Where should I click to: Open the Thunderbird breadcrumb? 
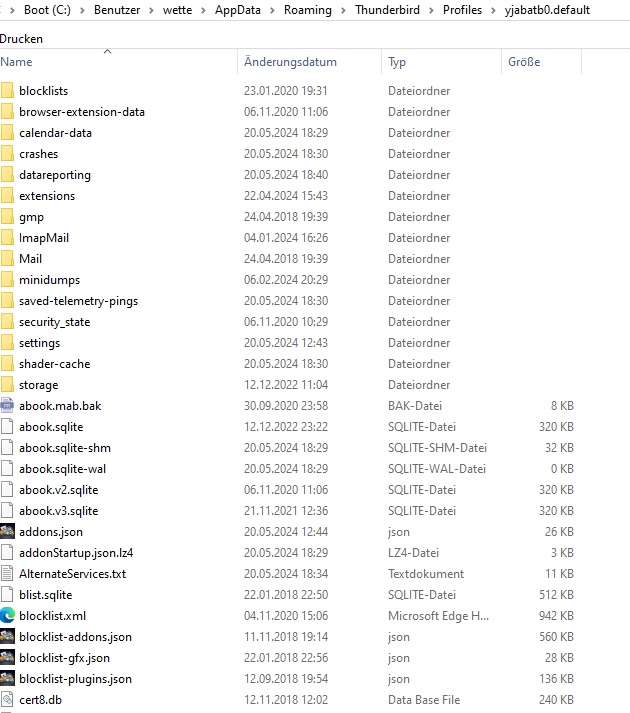coord(388,10)
